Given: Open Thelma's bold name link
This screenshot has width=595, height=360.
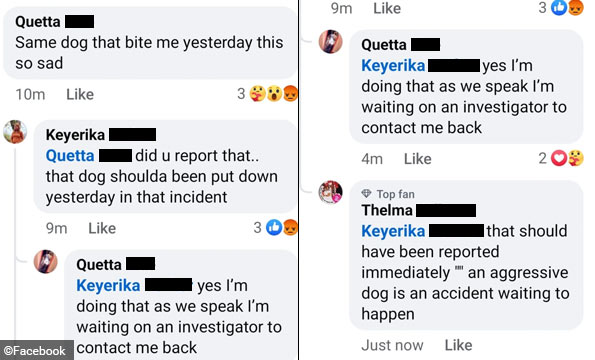Looking at the screenshot, I should pyautogui.click(x=387, y=210).
